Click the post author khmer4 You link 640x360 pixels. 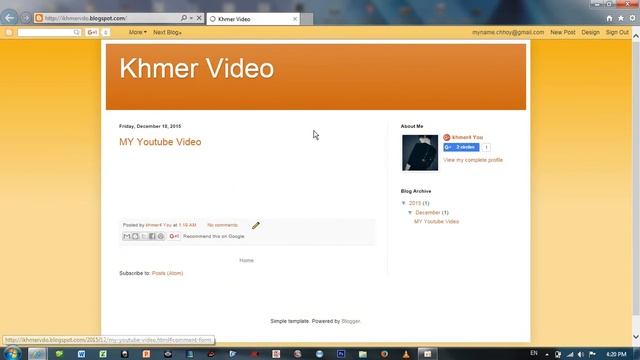[158, 225]
